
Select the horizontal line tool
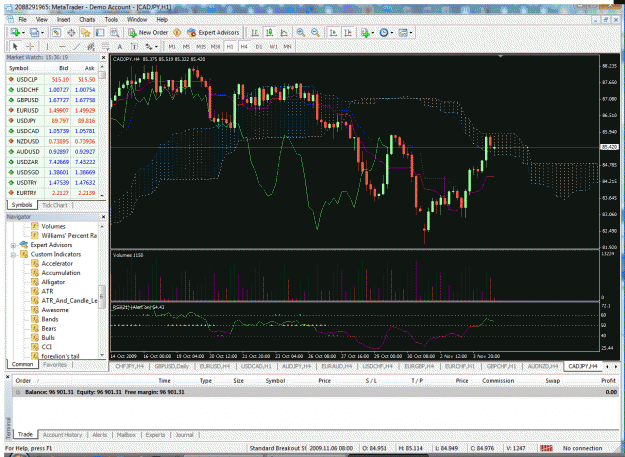tap(62, 47)
